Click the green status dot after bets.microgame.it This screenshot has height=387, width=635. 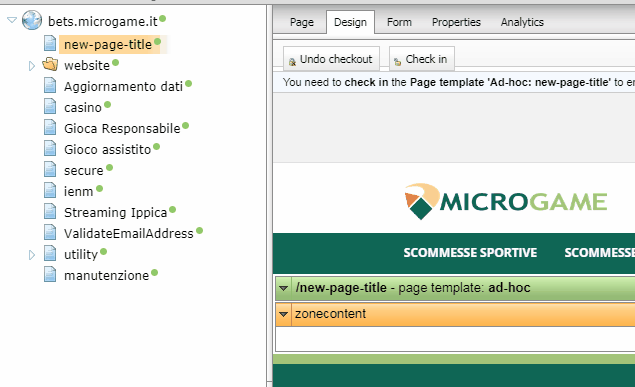pyautogui.click(x=162, y=18)
